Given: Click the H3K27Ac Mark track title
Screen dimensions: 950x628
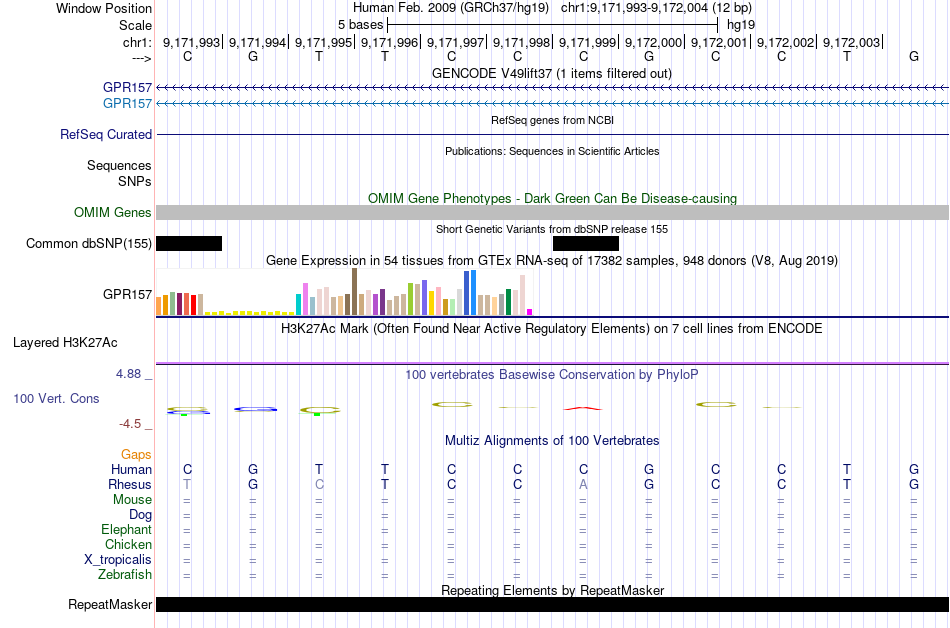Looking at the screenshot, I should 552,328.
